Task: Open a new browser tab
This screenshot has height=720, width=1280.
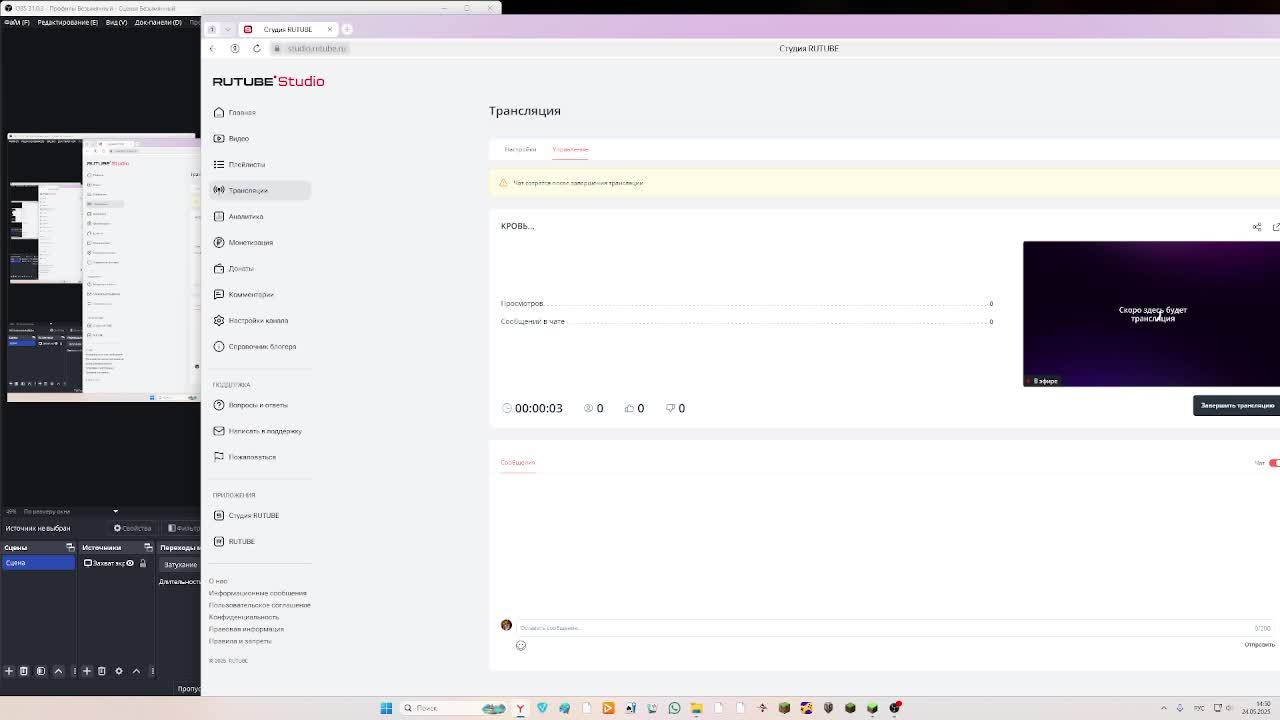Action: (x=347, y=29)
